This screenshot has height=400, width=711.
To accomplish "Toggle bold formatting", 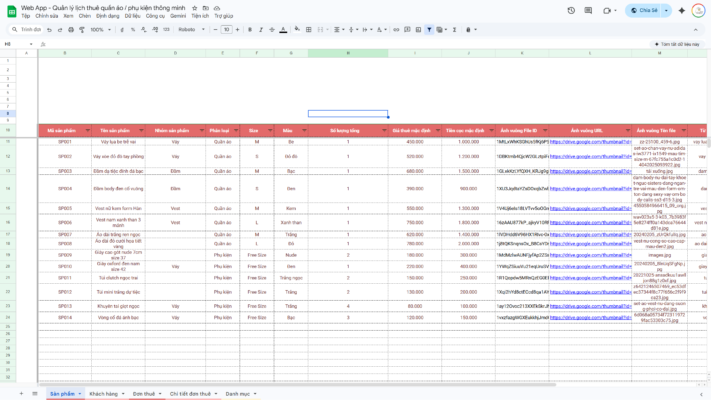I will [x=248, y=30].
